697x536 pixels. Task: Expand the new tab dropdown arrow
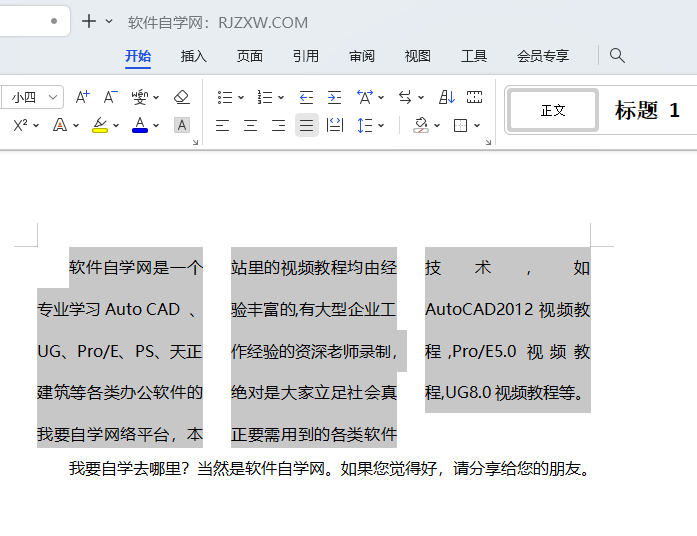point(109,21)
